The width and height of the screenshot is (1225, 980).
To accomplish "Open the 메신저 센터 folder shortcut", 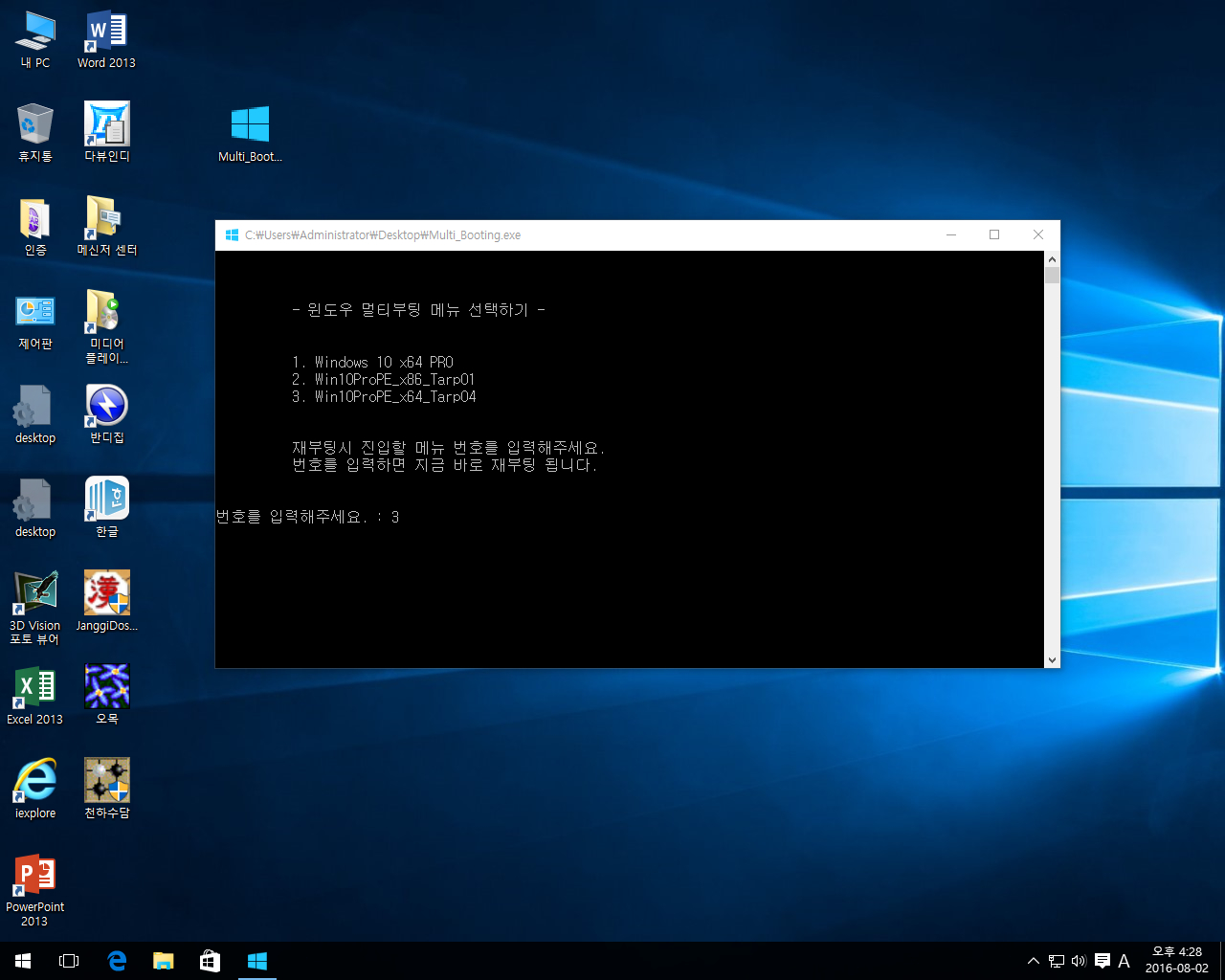I will (x=106, y=227).
